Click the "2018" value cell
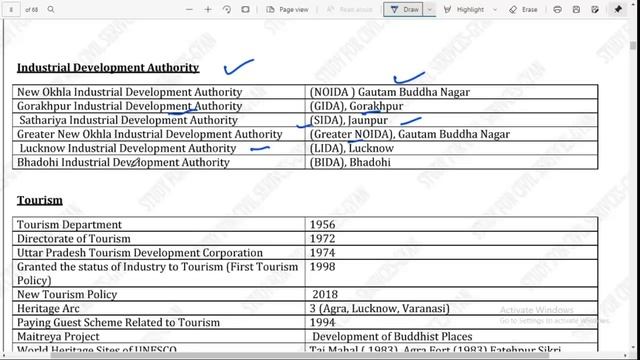 (x=451, y=294)
